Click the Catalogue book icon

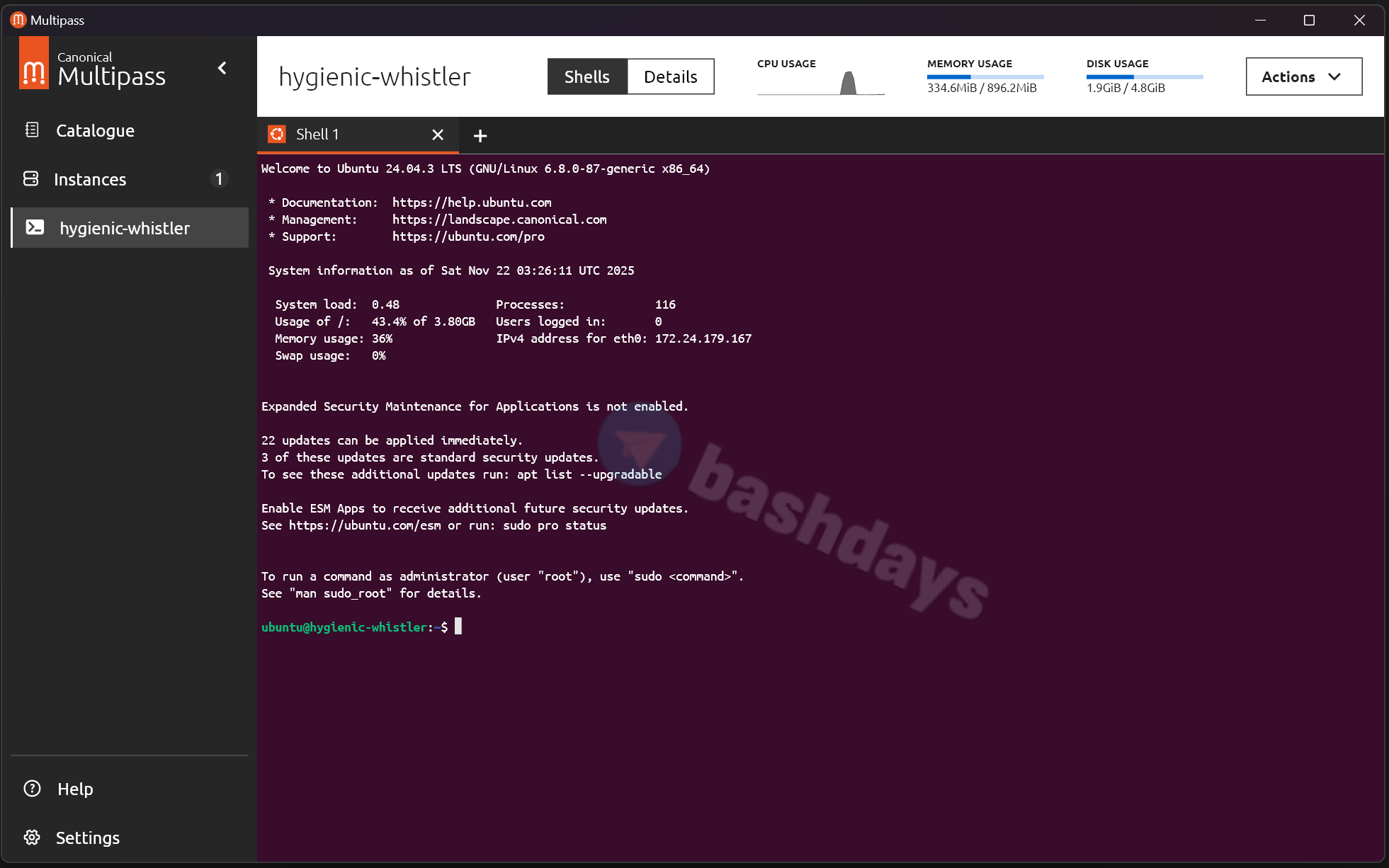tap(32, 130)
